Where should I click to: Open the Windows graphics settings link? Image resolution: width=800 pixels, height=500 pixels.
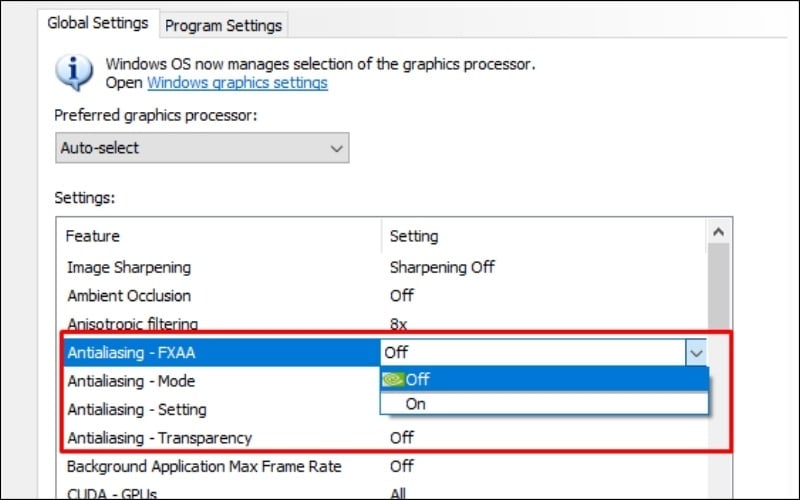click(x=237, y=83)
